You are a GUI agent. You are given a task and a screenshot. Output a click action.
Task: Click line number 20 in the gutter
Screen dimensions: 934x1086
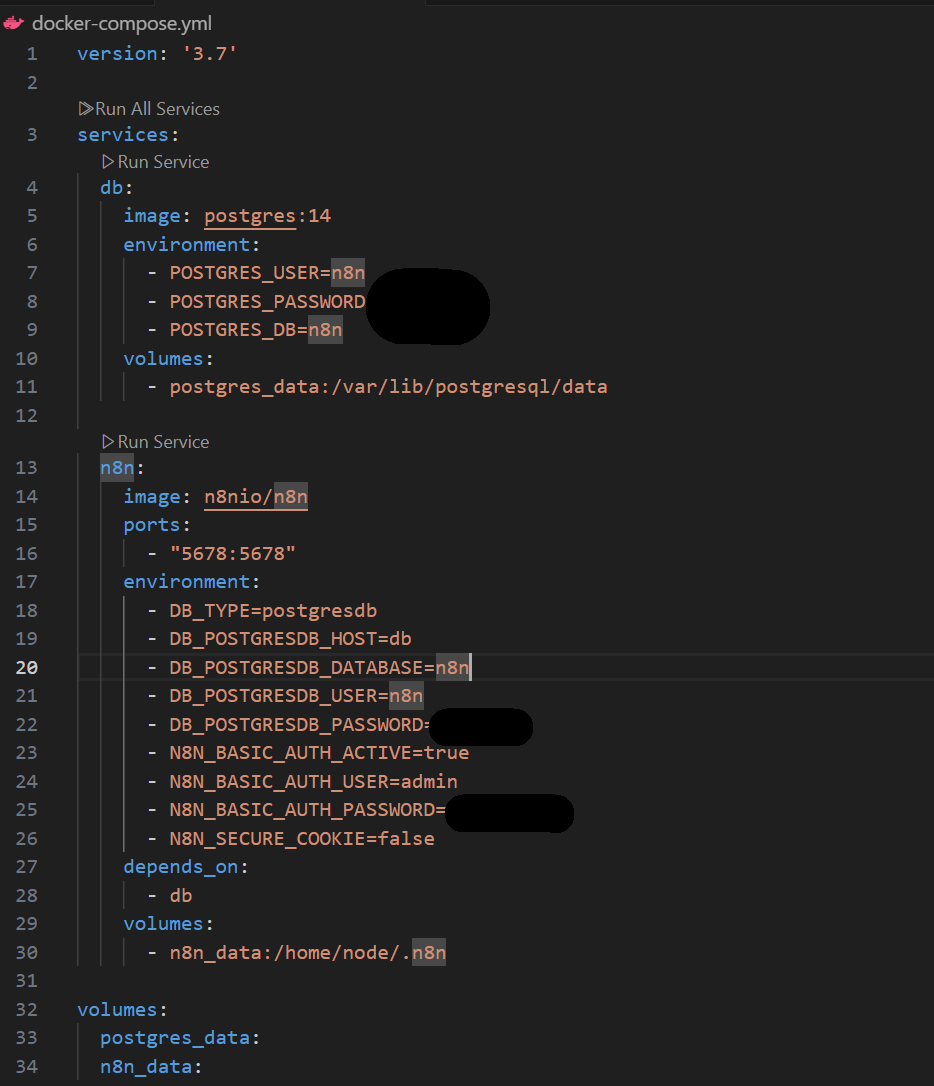[26, 667]
